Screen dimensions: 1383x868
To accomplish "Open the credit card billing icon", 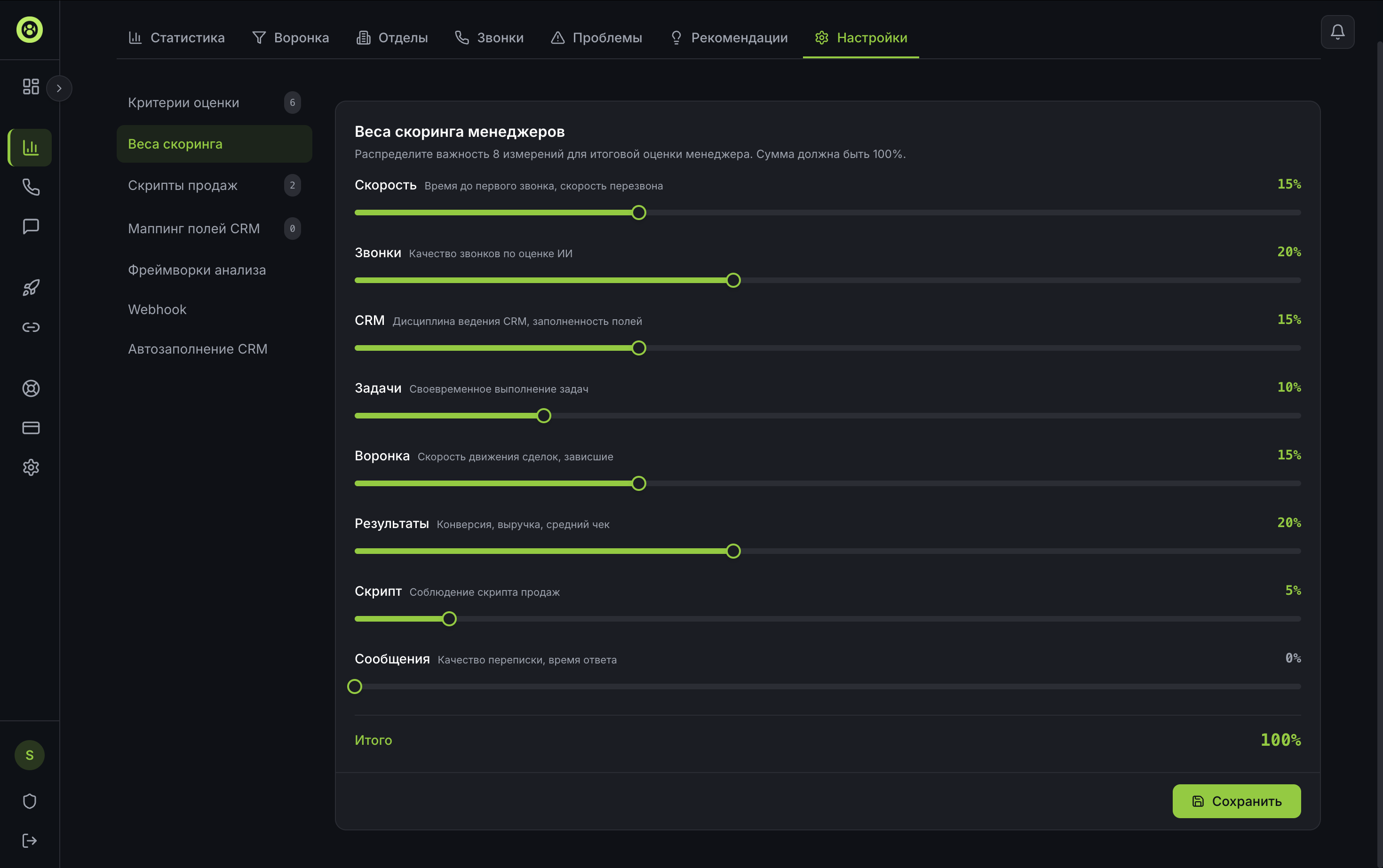I will [x=31, y=428].
